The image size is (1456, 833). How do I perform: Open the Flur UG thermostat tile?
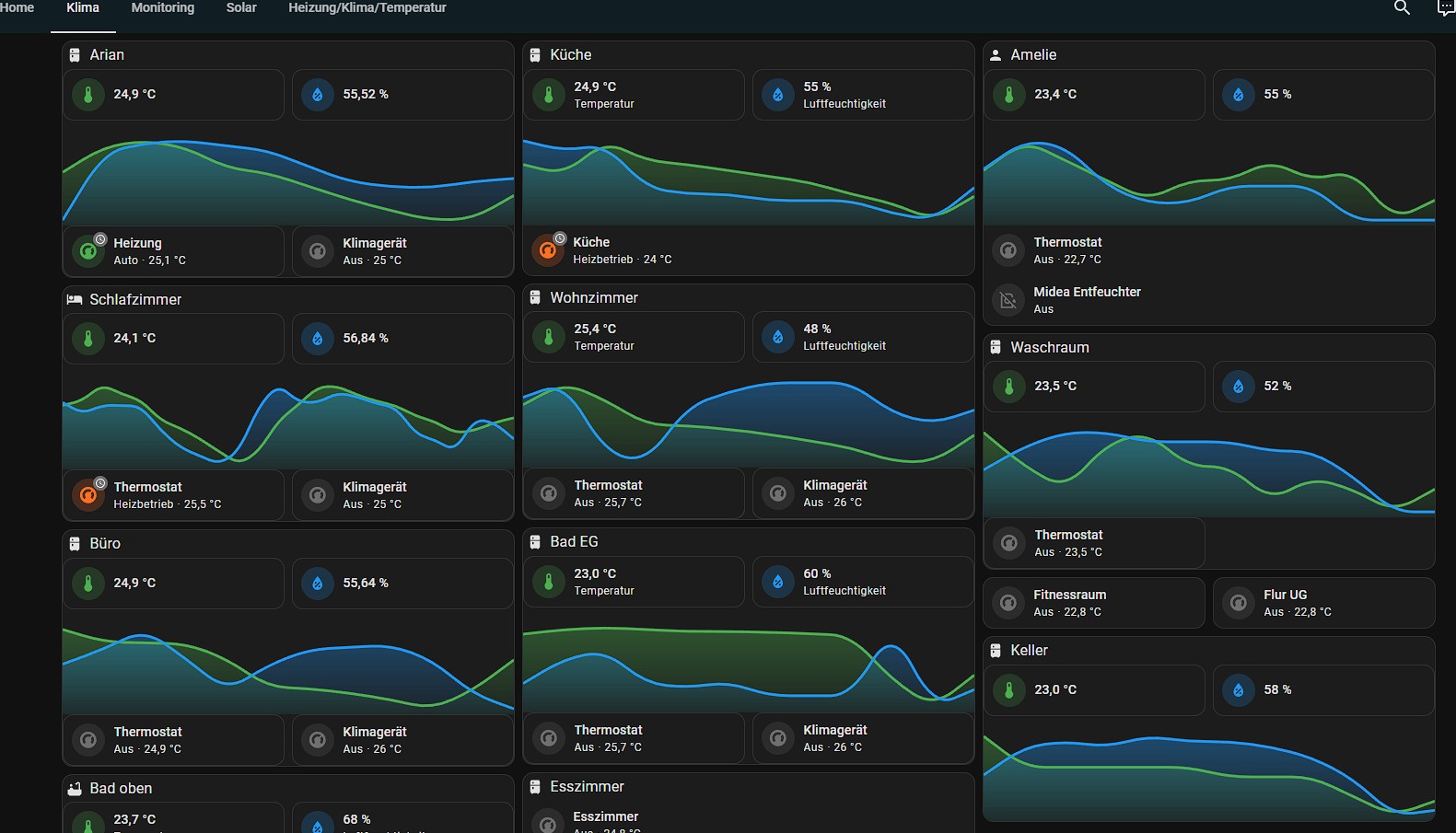[1322, 603]
